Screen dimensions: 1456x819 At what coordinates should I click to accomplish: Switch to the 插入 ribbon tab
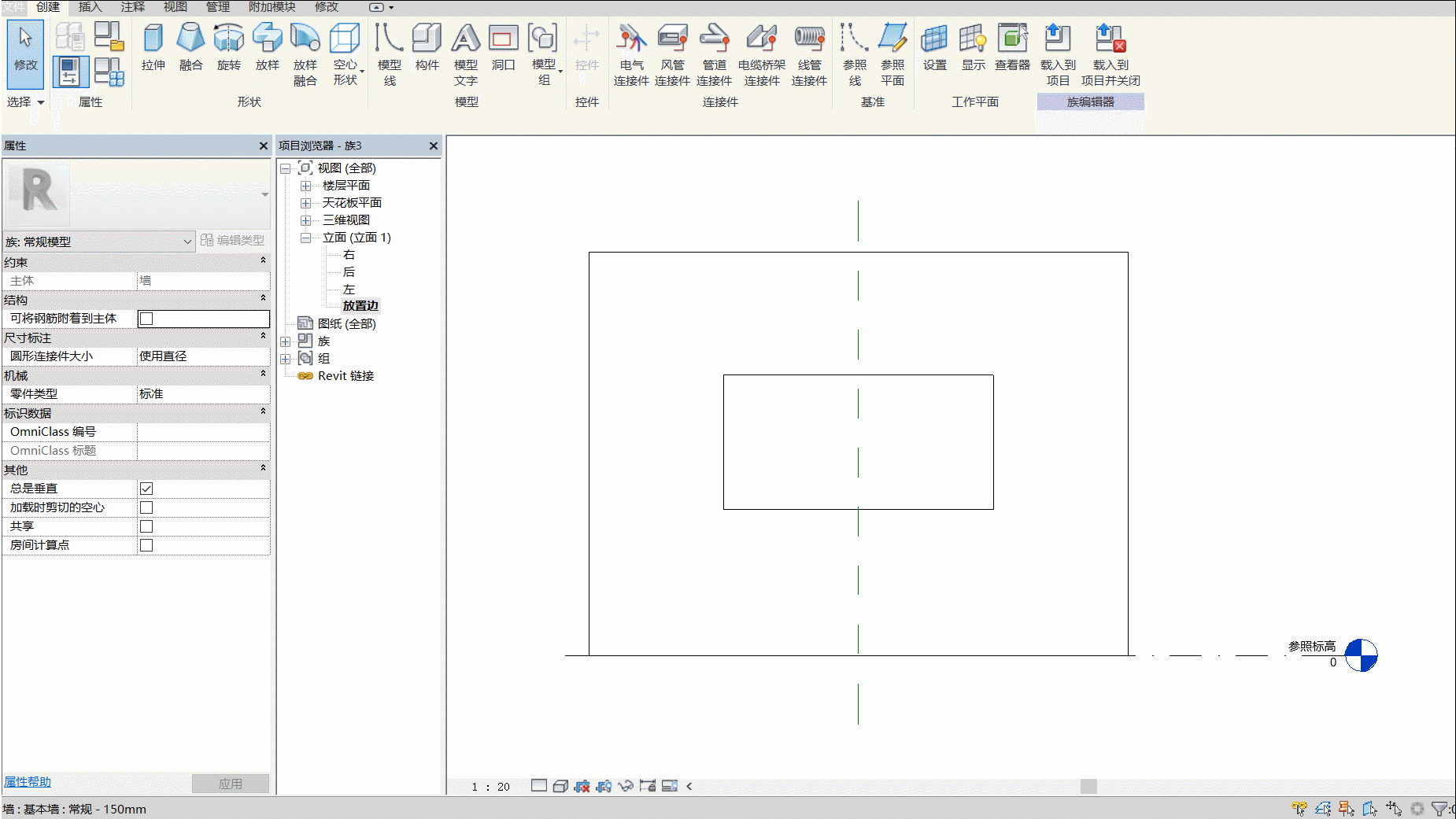[x=90, y=7]
